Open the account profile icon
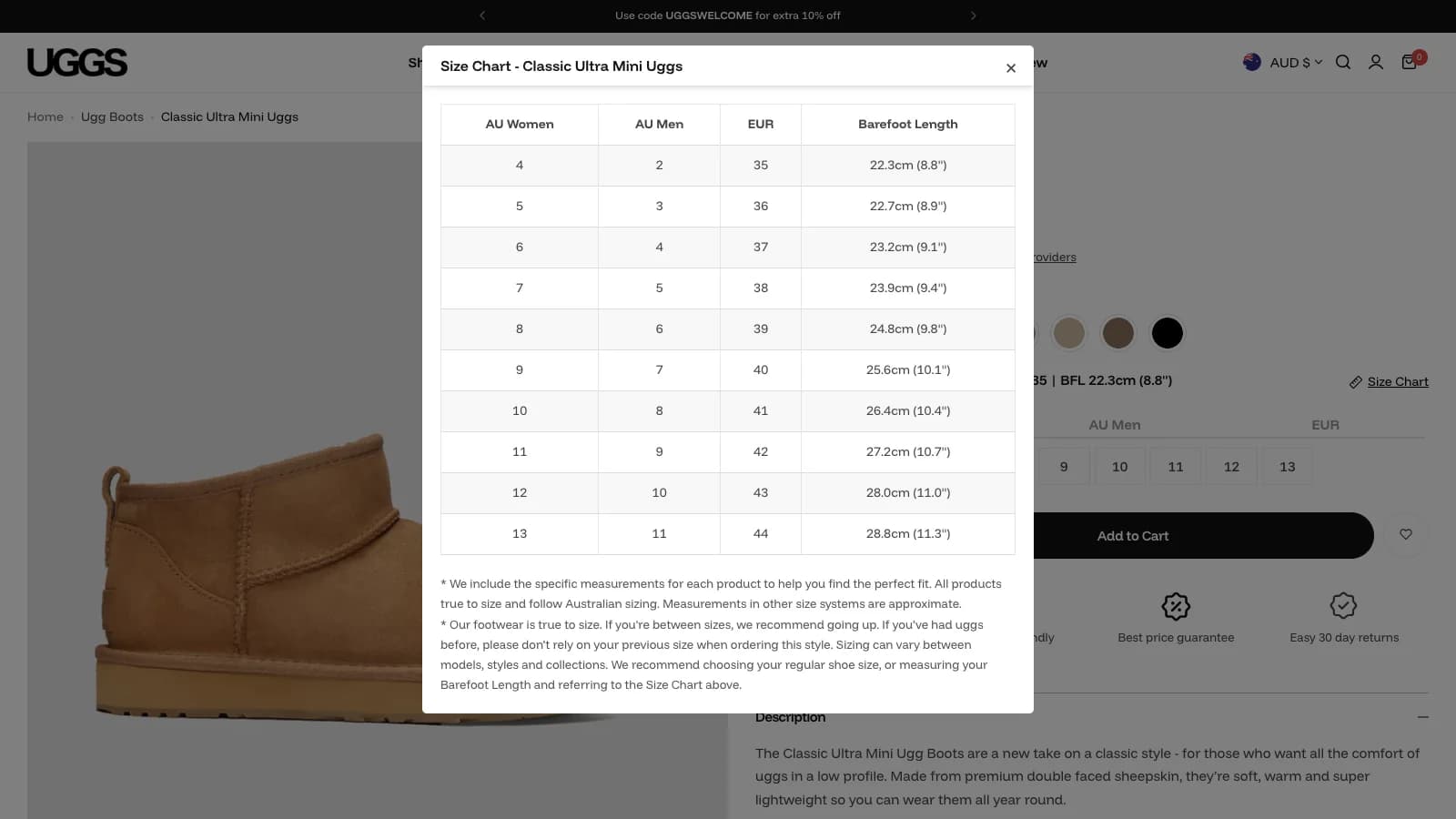 (1376, 62)
